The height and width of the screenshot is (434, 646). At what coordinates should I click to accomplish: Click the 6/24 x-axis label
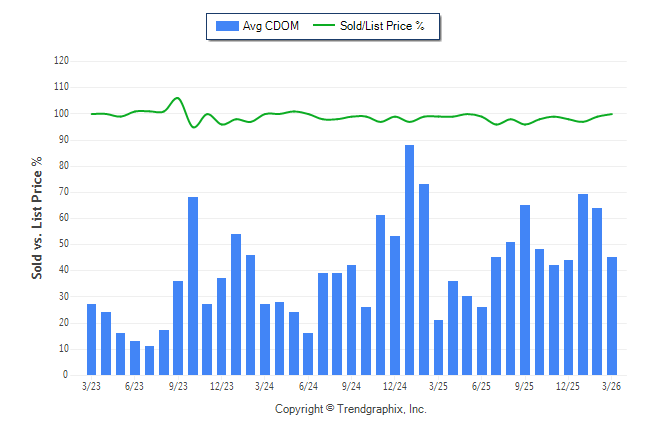(x=308, y=385)
